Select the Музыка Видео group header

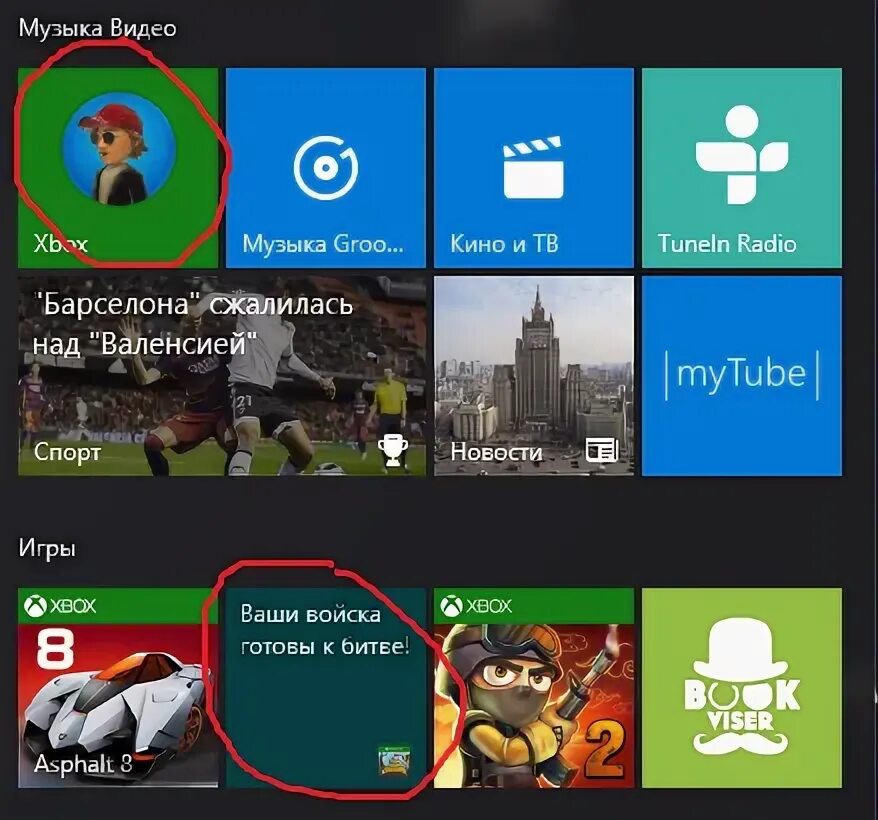97,28
